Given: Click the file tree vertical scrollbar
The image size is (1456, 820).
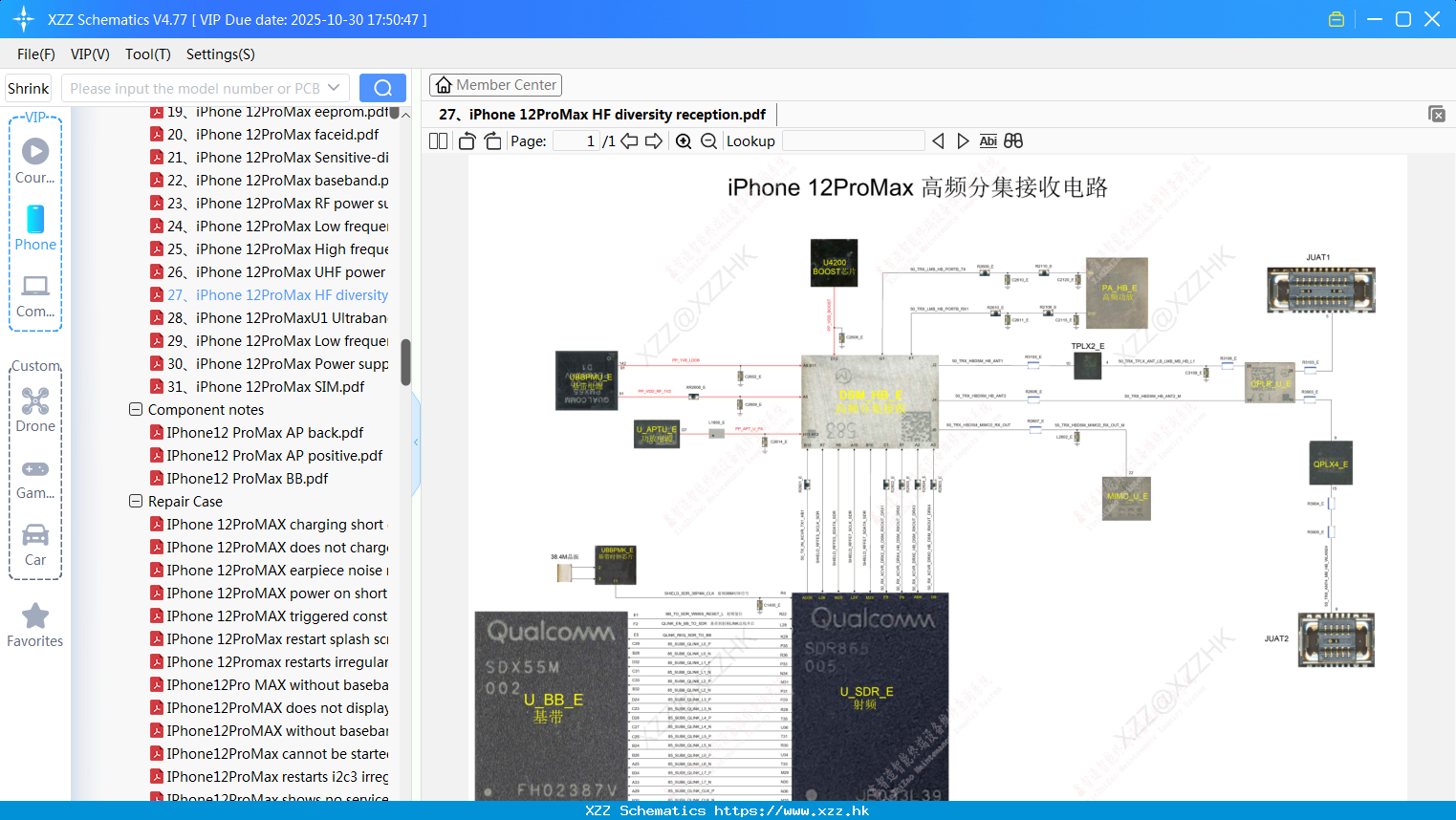Looking at the screenshot, I should [405, 361].
